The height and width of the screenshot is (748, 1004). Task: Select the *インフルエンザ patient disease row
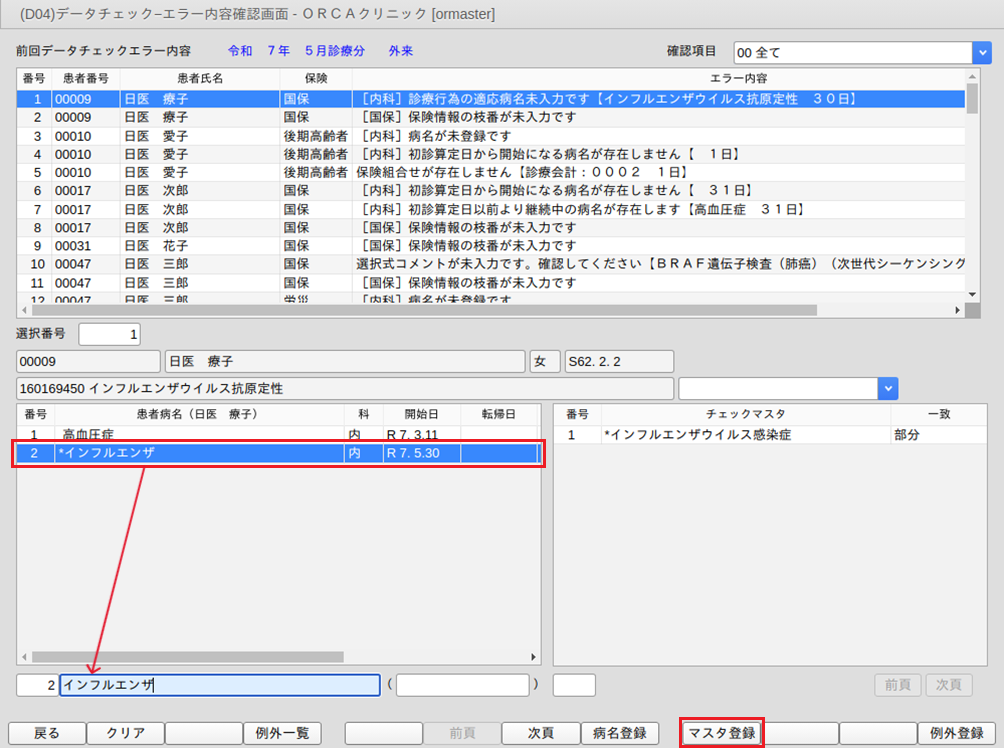(x=200, y=453)
